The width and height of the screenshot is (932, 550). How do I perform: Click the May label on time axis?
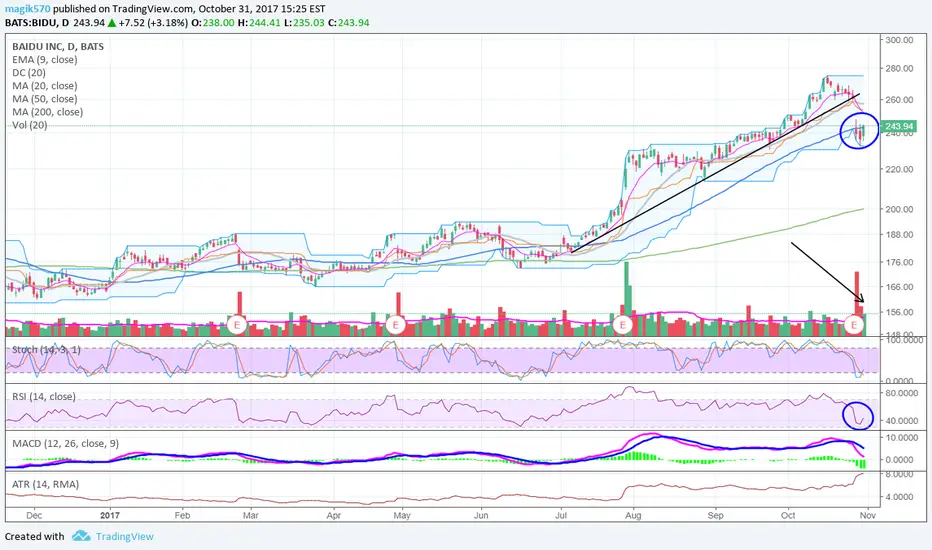402,515
